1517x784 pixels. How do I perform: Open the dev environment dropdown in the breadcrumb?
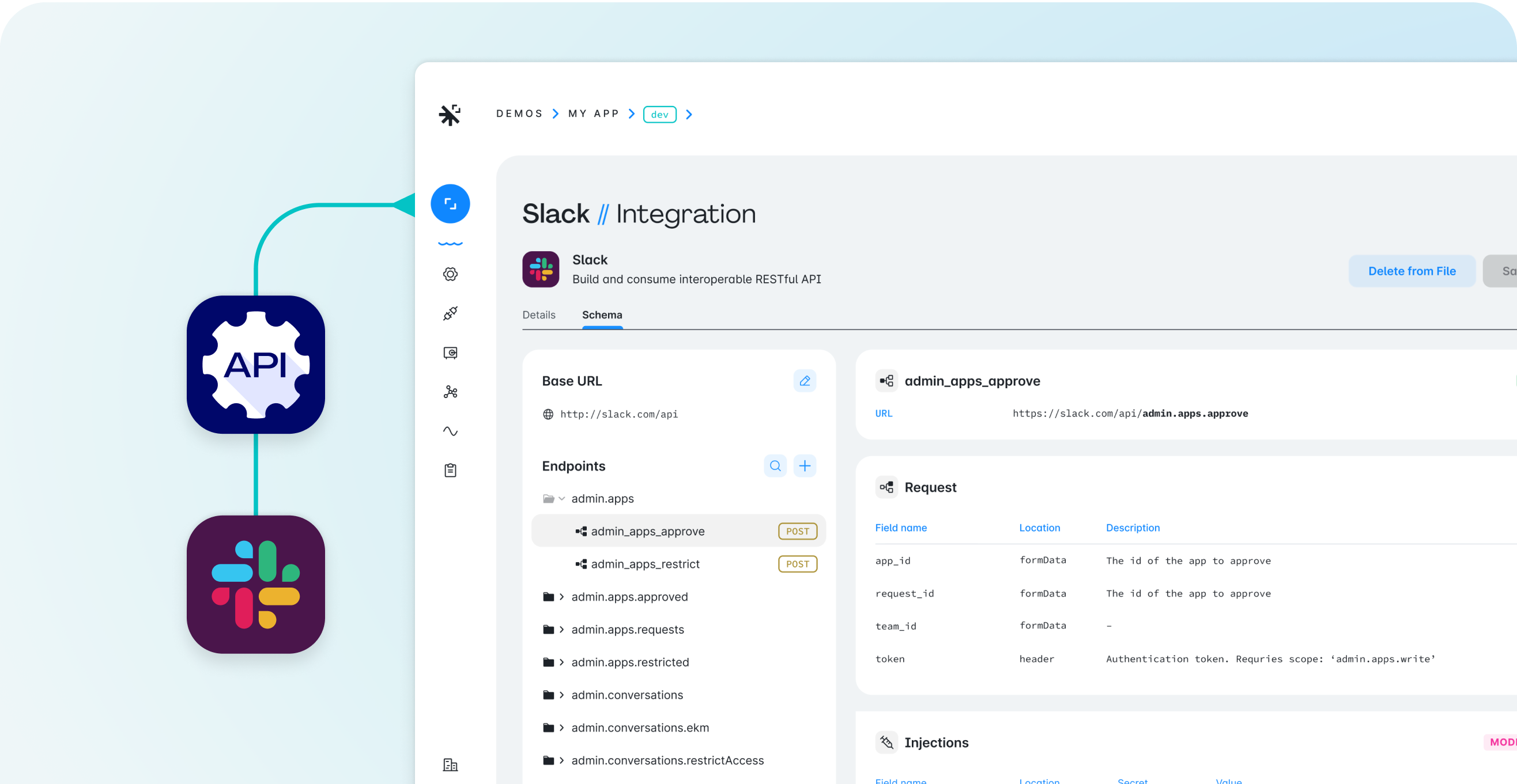coord(659,114)
